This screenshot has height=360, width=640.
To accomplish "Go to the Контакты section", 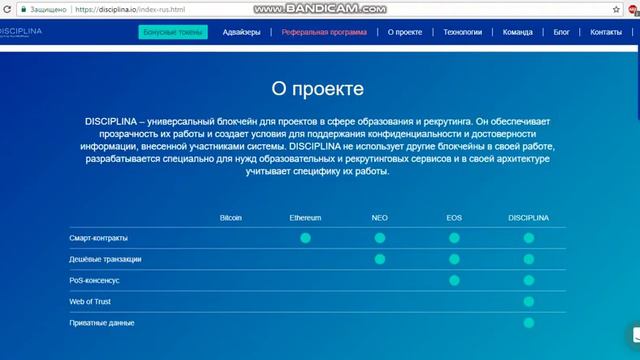I will click(x=606, y=32).
